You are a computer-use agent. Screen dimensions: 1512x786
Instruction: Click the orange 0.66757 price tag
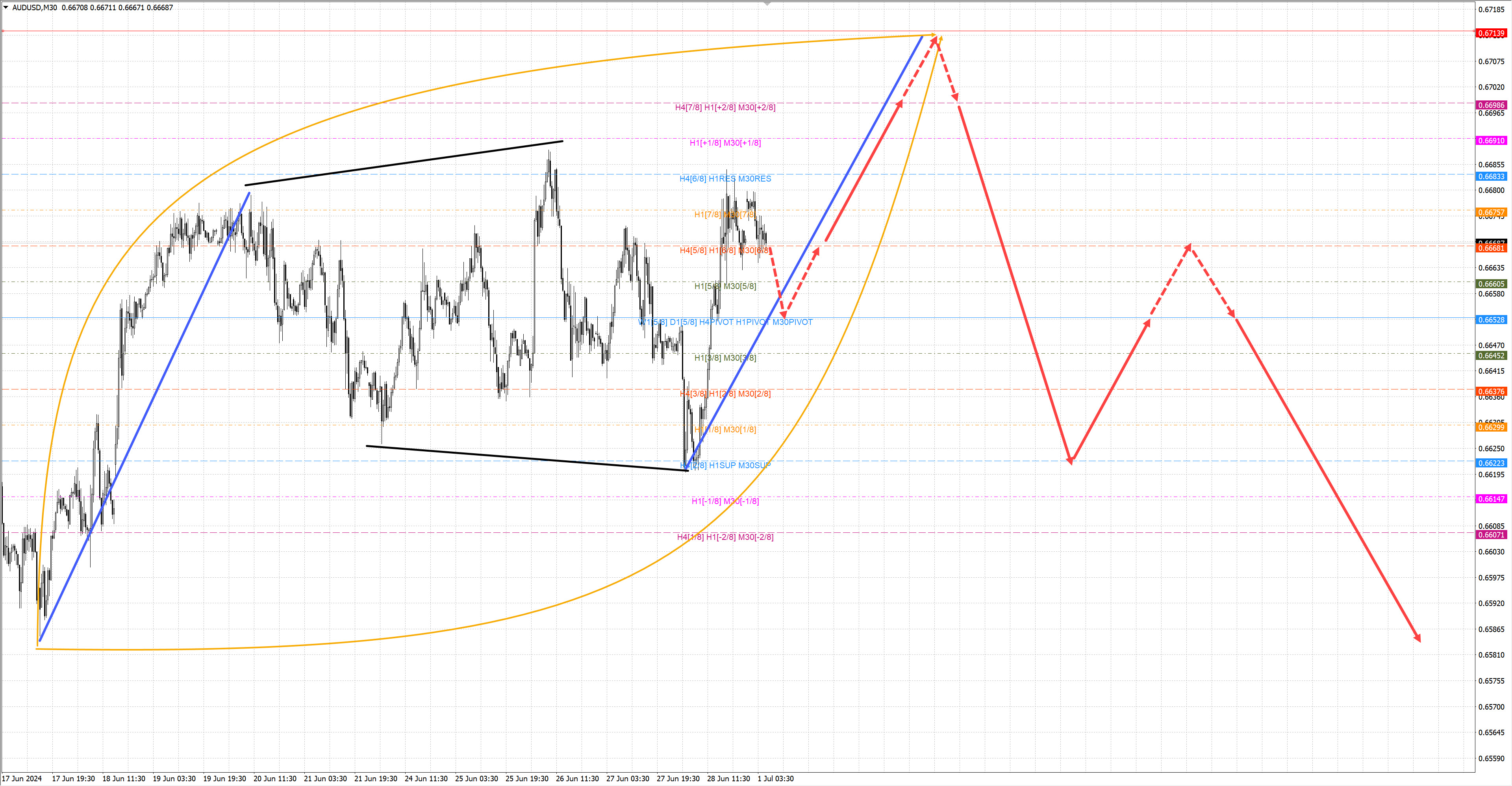click(1491, 213)
